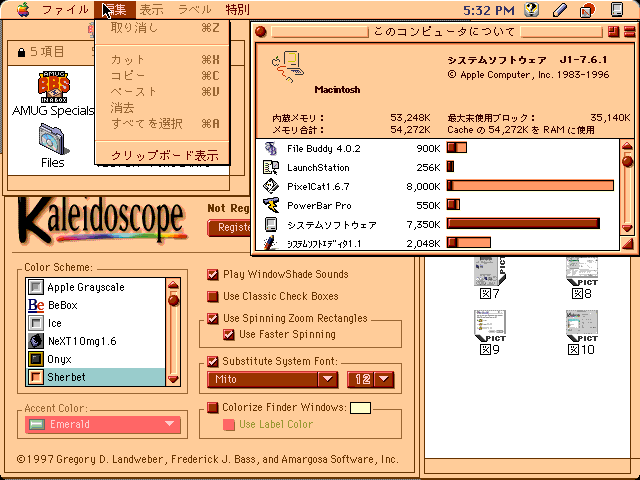640x480 pixels.
Task: Open the application switcher menu icon
Action: coord(587,10)
